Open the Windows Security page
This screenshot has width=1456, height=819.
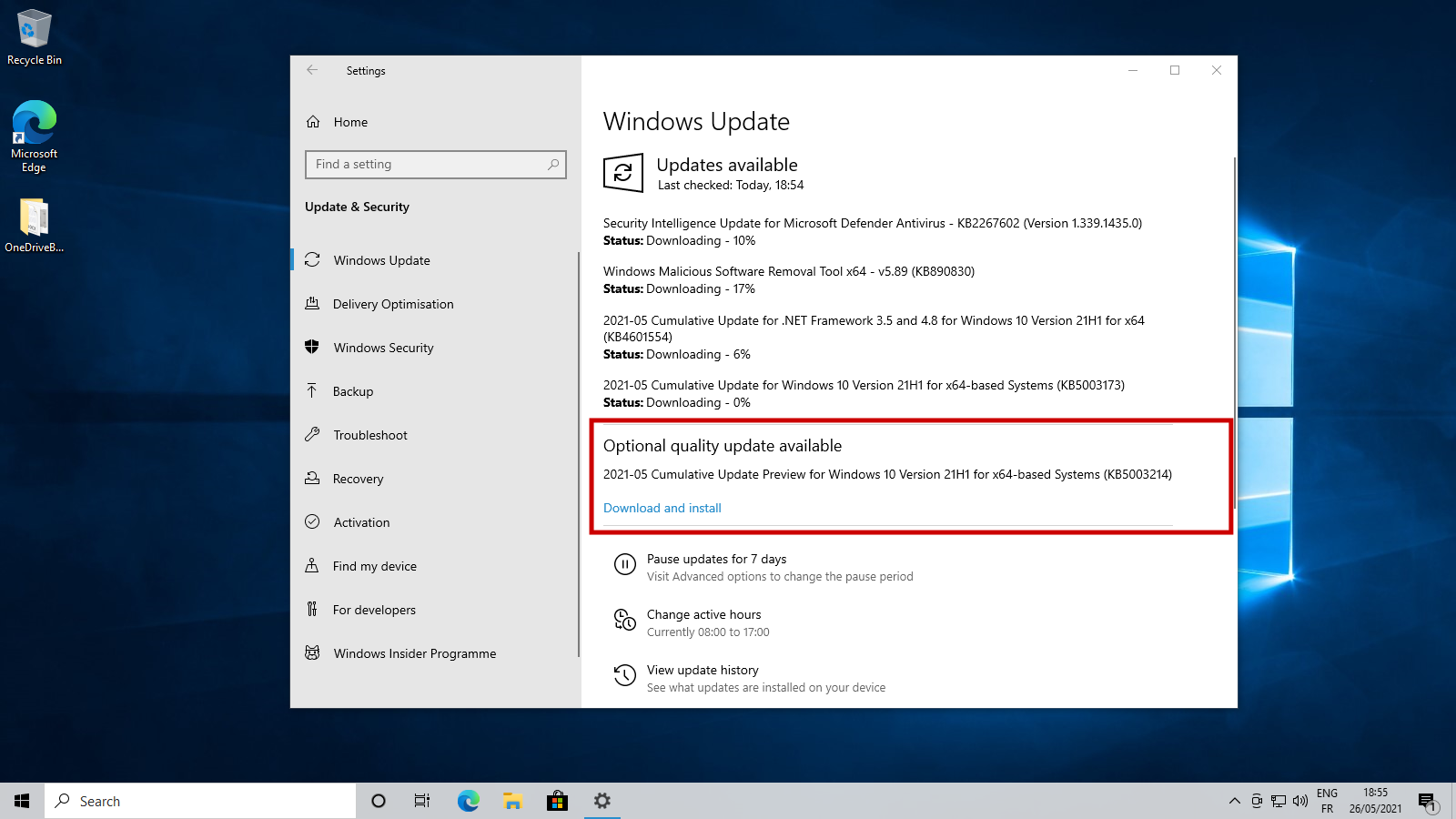[435, 348]
